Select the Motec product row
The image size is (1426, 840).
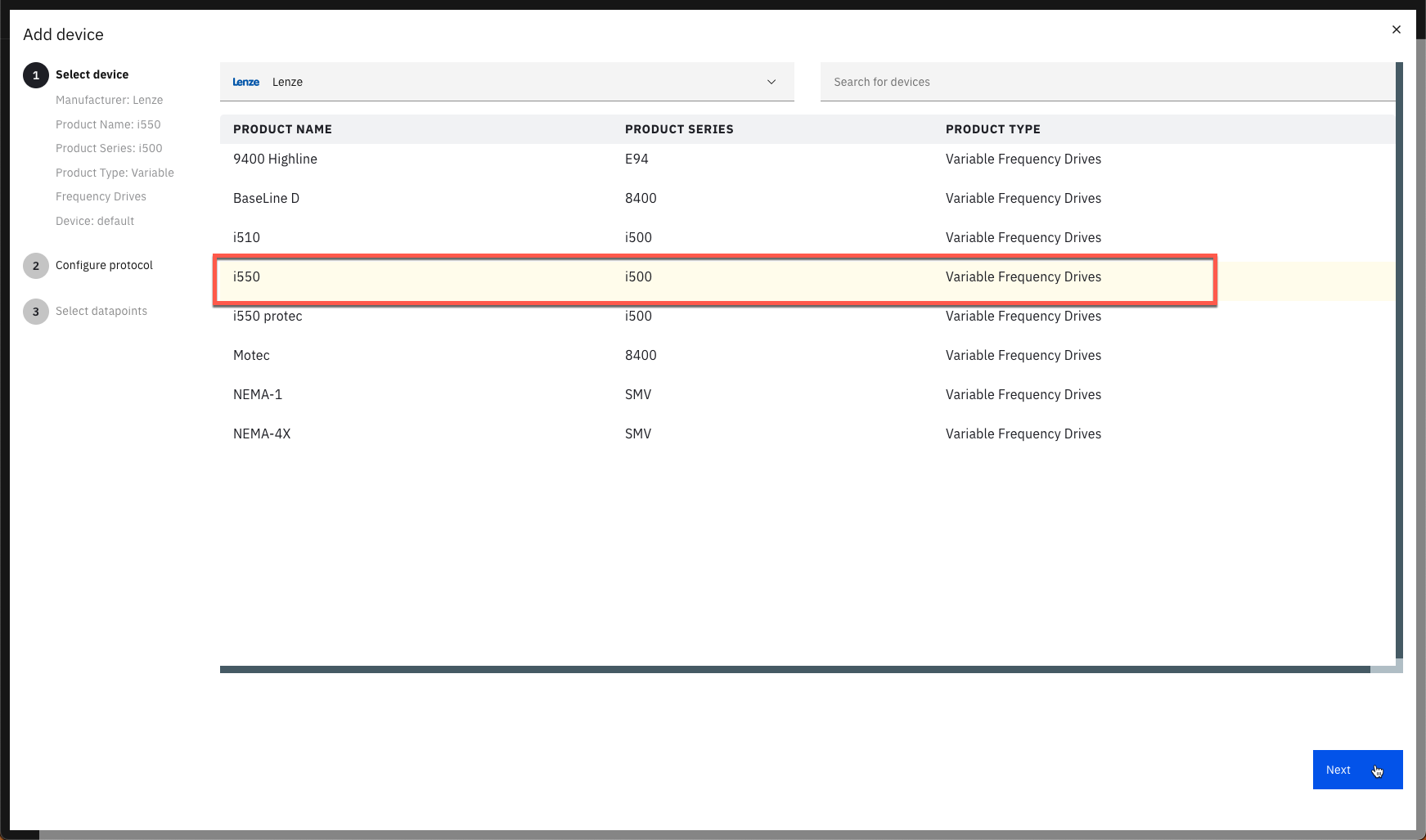807,355
